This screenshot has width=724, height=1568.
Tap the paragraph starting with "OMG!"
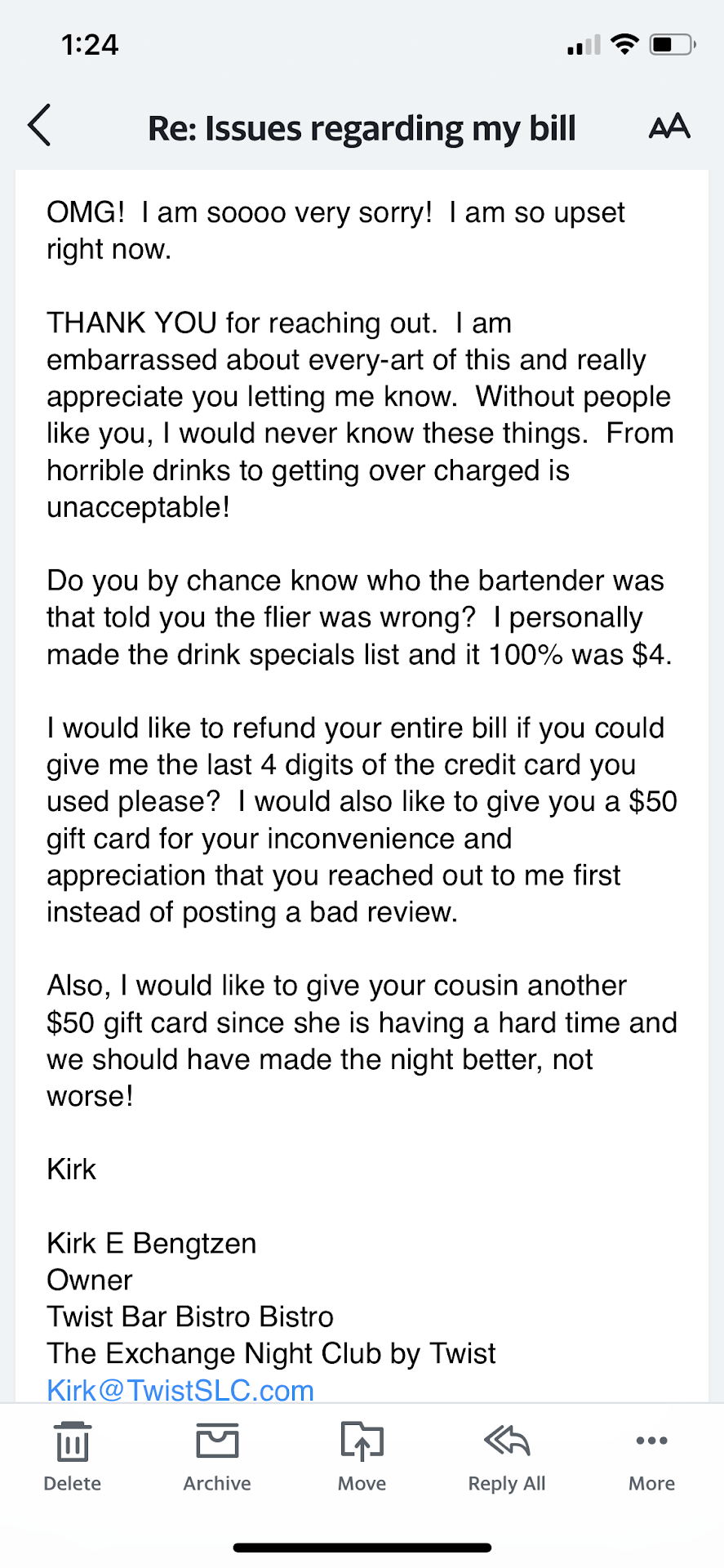335,230
